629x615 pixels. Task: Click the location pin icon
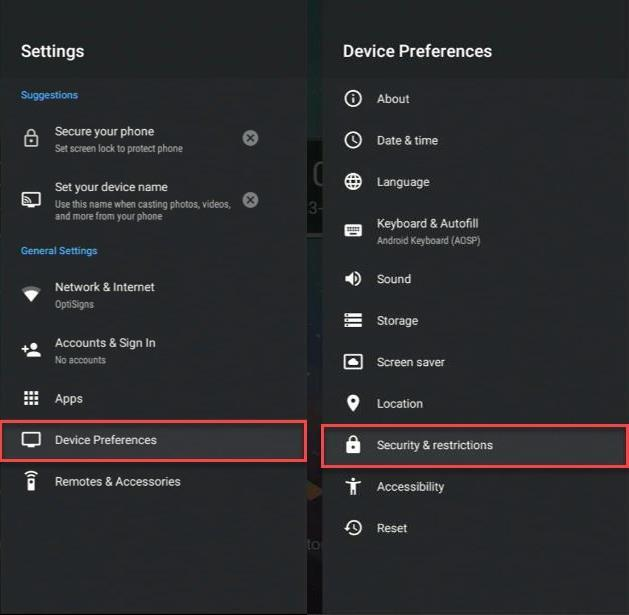353,403
